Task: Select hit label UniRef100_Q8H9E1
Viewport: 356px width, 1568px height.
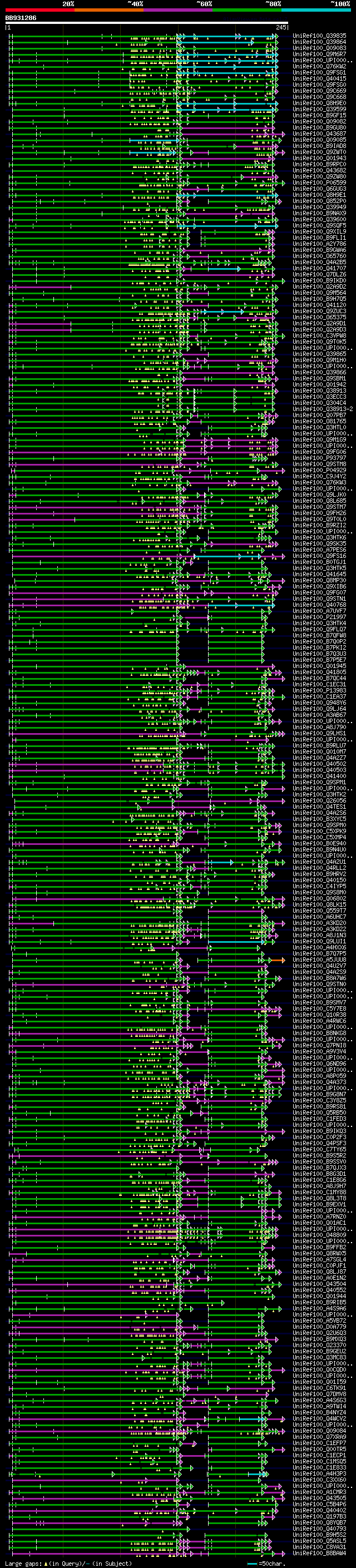Action: pyautogui.click(x=319, y=195)
